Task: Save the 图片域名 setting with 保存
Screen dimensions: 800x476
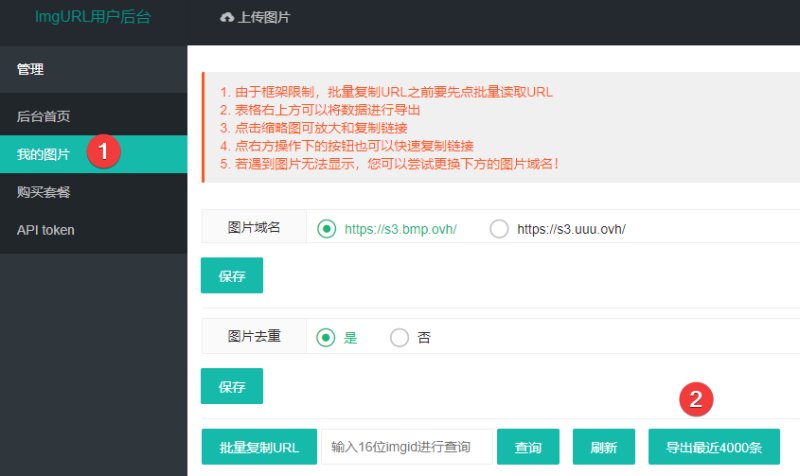Action: coord(232,275)
